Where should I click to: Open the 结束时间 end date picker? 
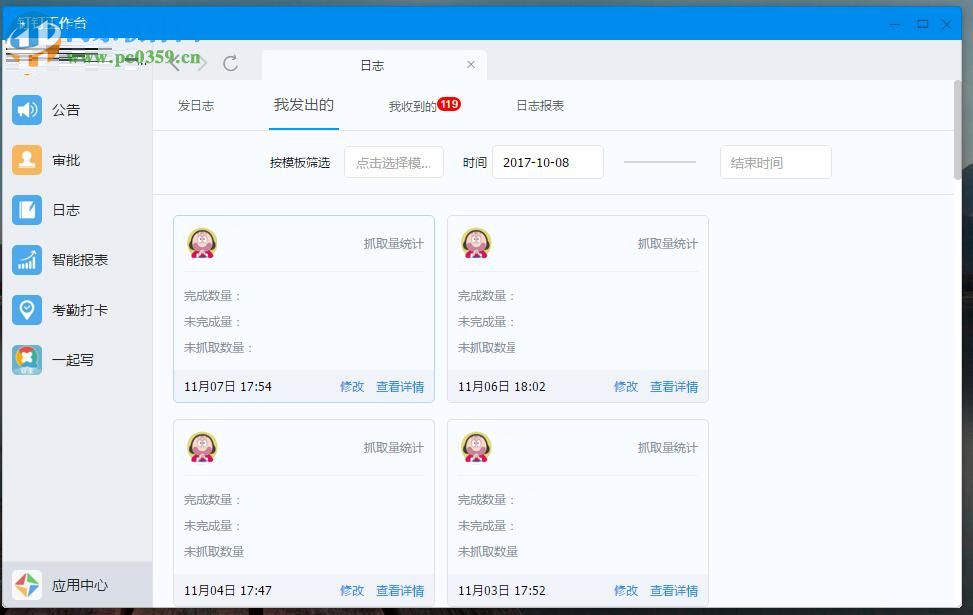click(775, 162)
